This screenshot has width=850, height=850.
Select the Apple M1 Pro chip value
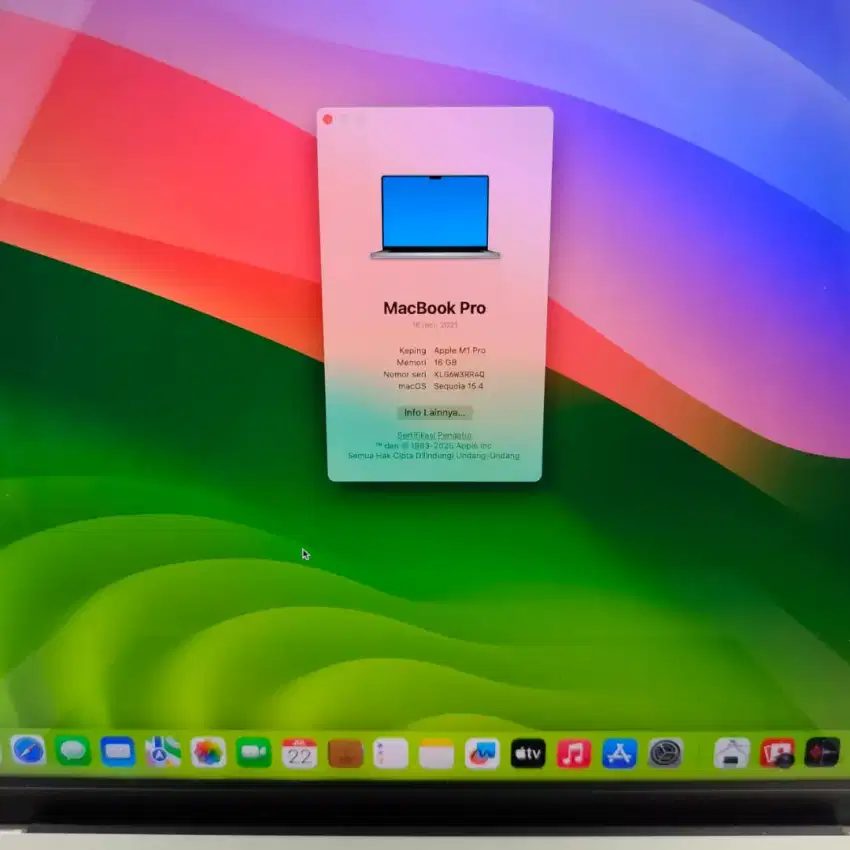point(460,351)
